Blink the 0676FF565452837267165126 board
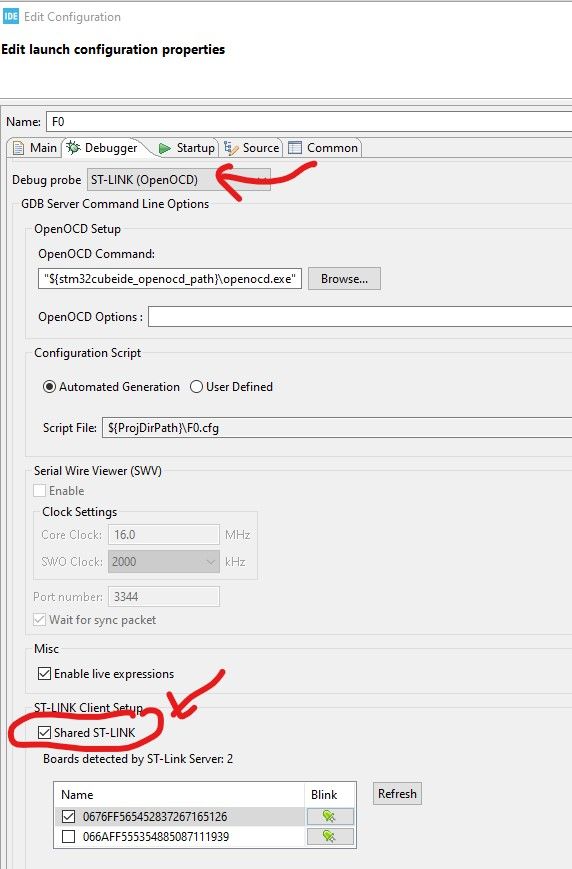This screenshot has width=572, height=869. pyautogui.click(x=330, y=816)
